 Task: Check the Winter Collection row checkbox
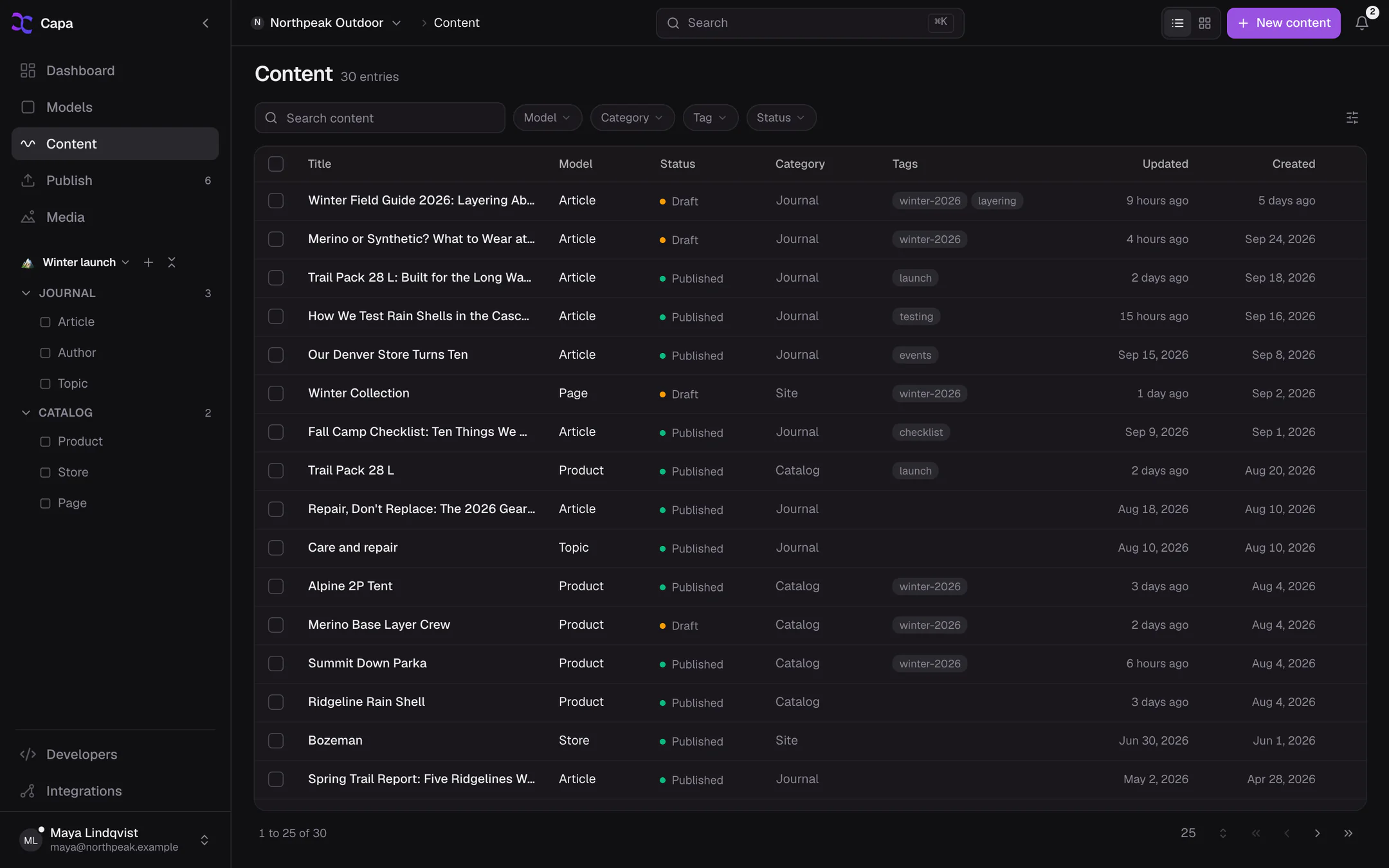(276, 393)
